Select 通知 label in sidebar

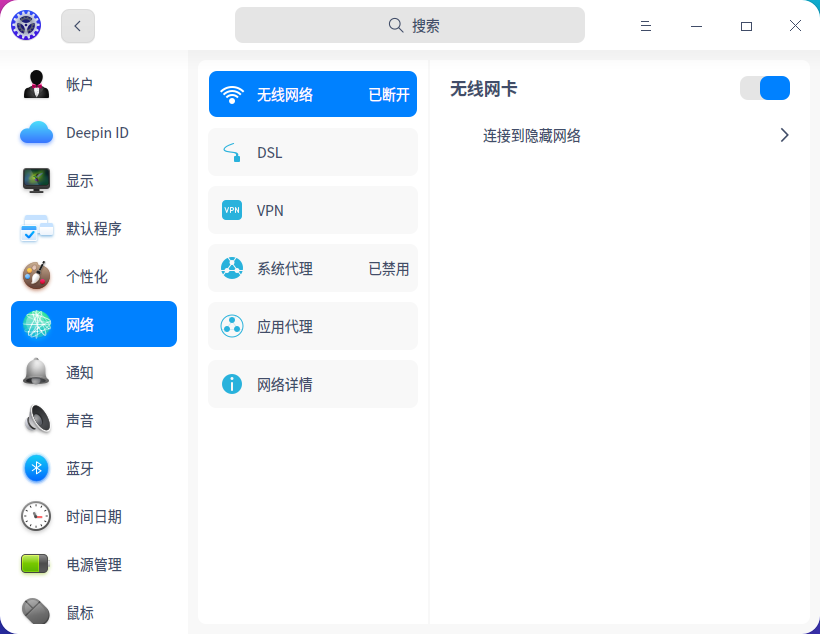[x=79, y=373]
